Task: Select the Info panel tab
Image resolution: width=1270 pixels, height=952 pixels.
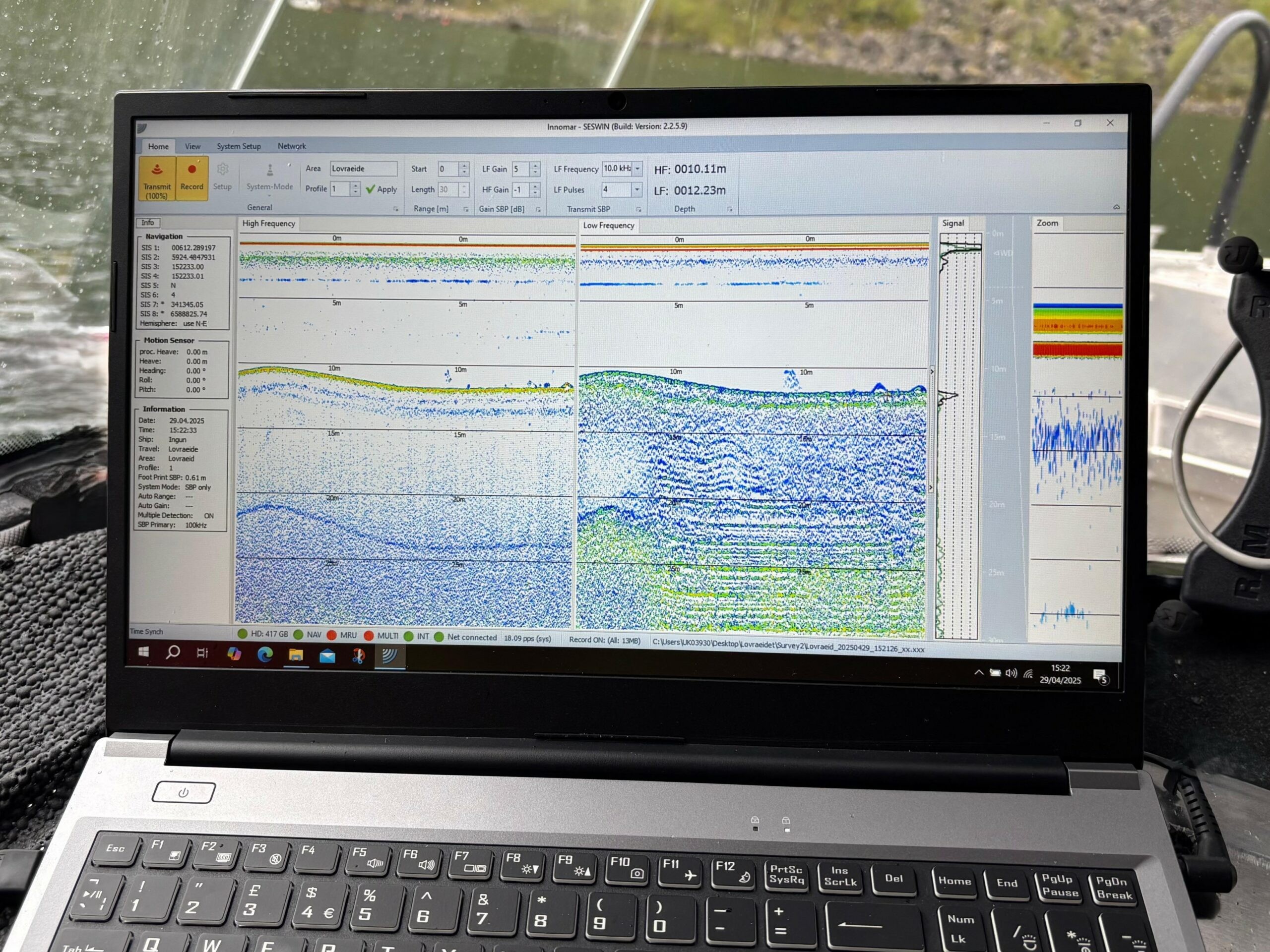Action: [x=147, y=223]
